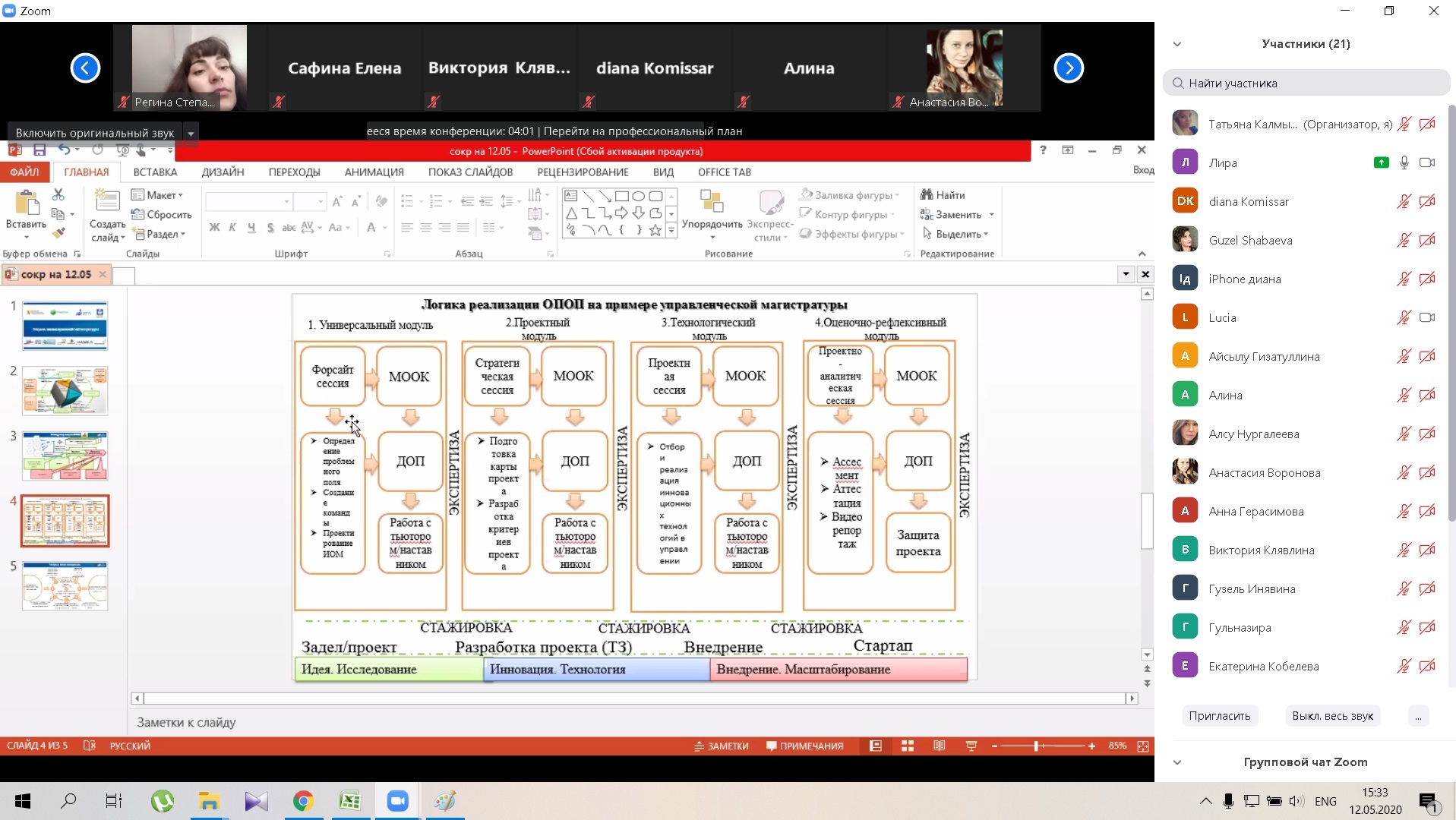
Task: Start slideshow from status bar icon
Action: pos(971,746)
